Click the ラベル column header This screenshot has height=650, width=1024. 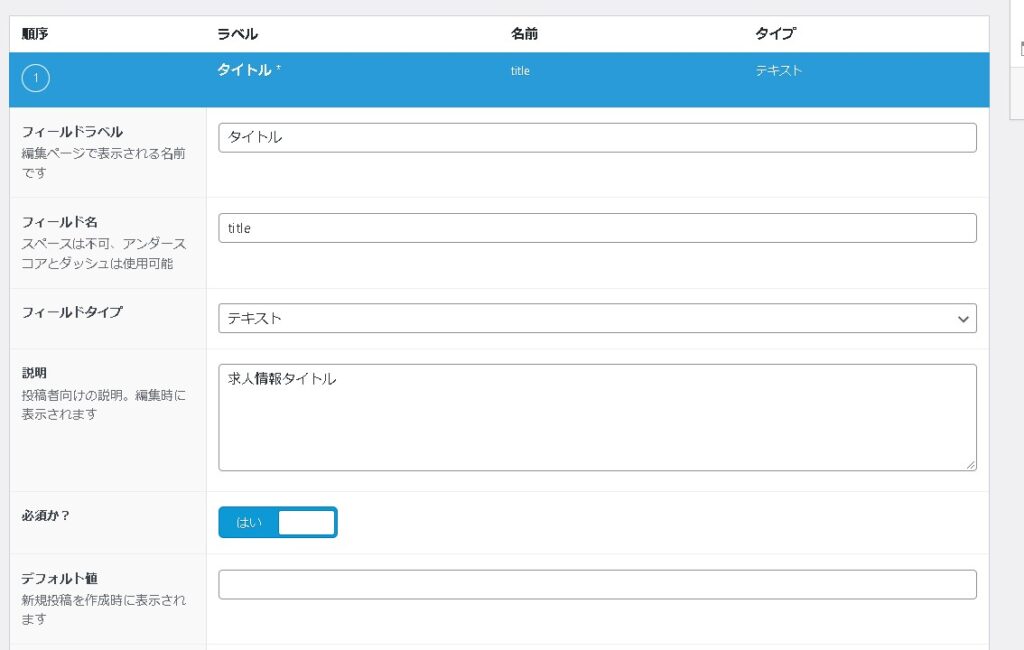tap(237, 34)
